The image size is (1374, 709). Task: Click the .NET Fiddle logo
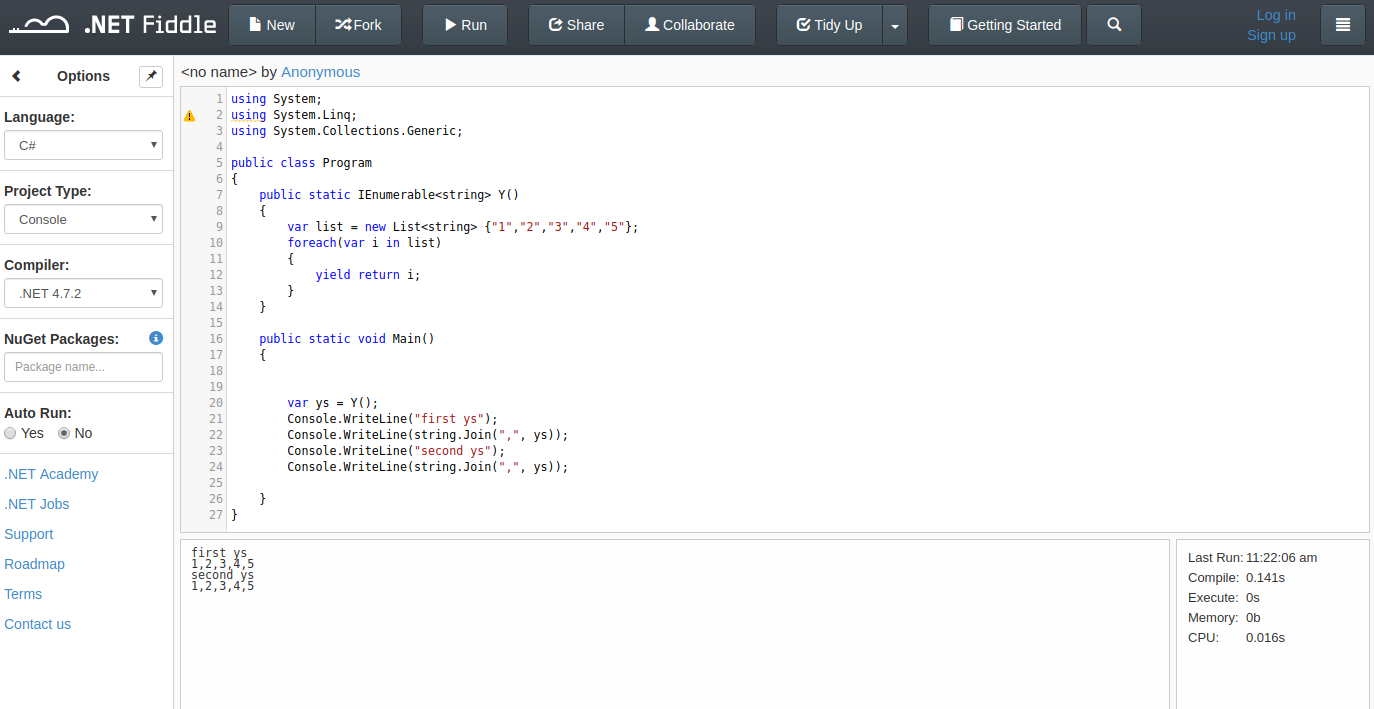click(x=113, y=25)
